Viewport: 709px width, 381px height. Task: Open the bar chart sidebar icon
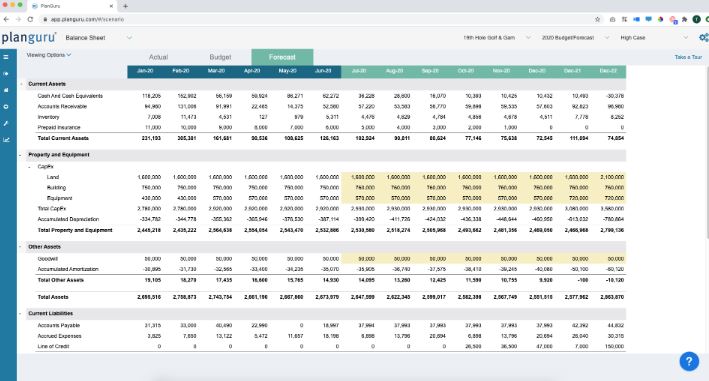tap(6, 90)
